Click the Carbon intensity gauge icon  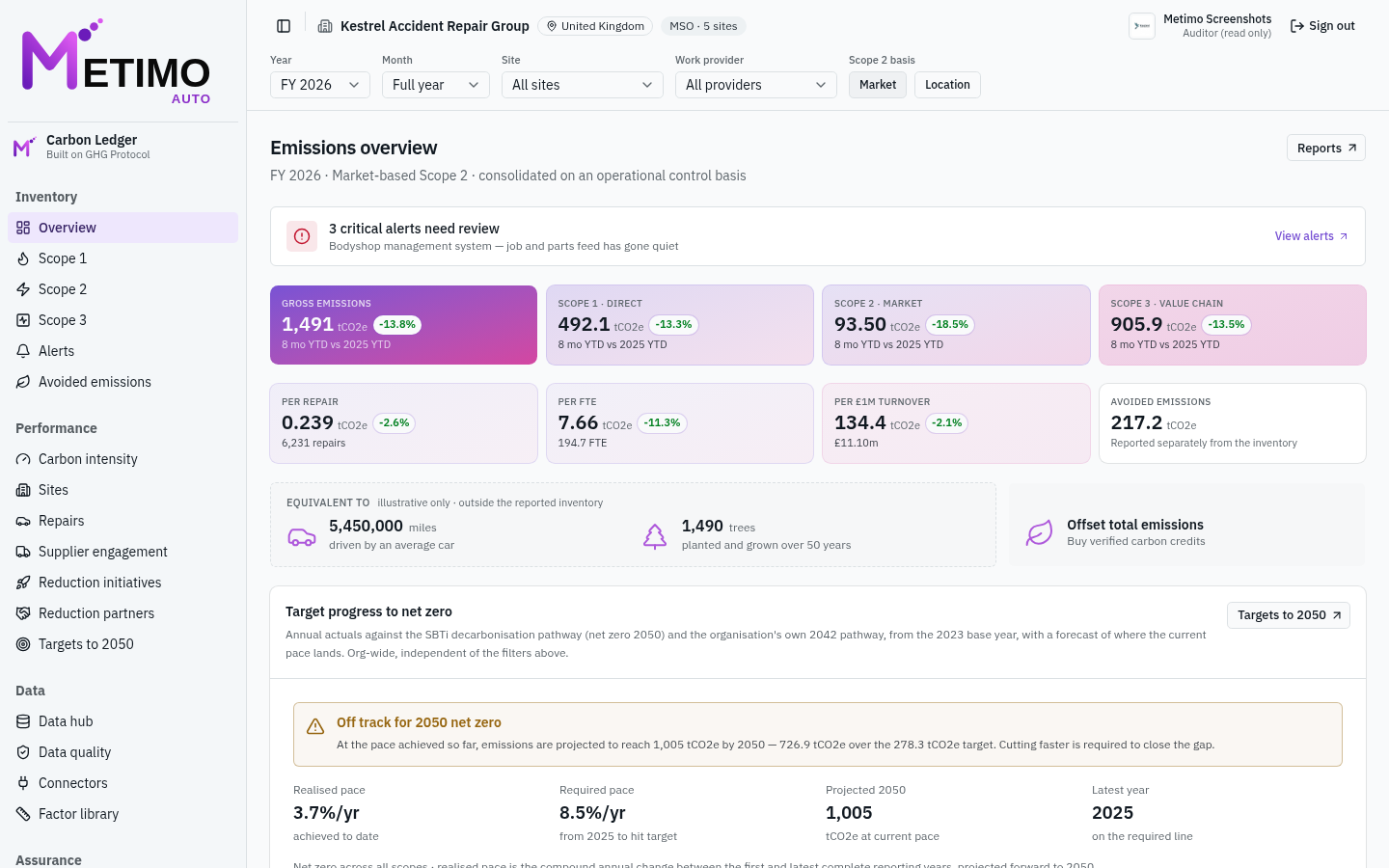click(x=23, y=459)
